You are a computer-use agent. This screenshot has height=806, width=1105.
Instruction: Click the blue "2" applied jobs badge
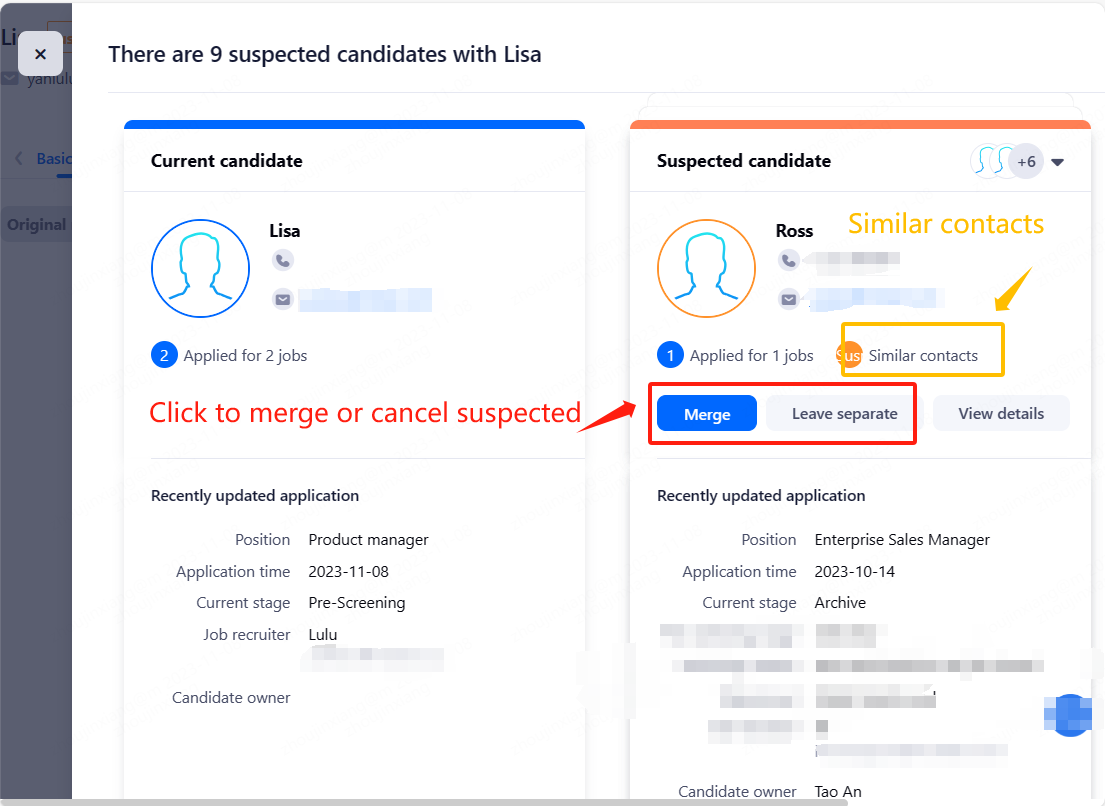[x=164, y=355]
